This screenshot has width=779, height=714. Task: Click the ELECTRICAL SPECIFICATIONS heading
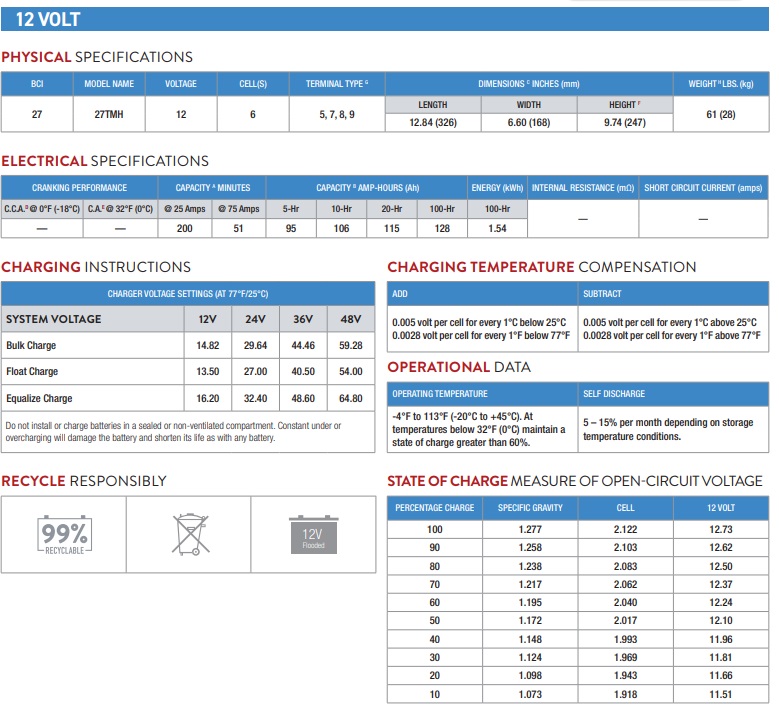105,161
